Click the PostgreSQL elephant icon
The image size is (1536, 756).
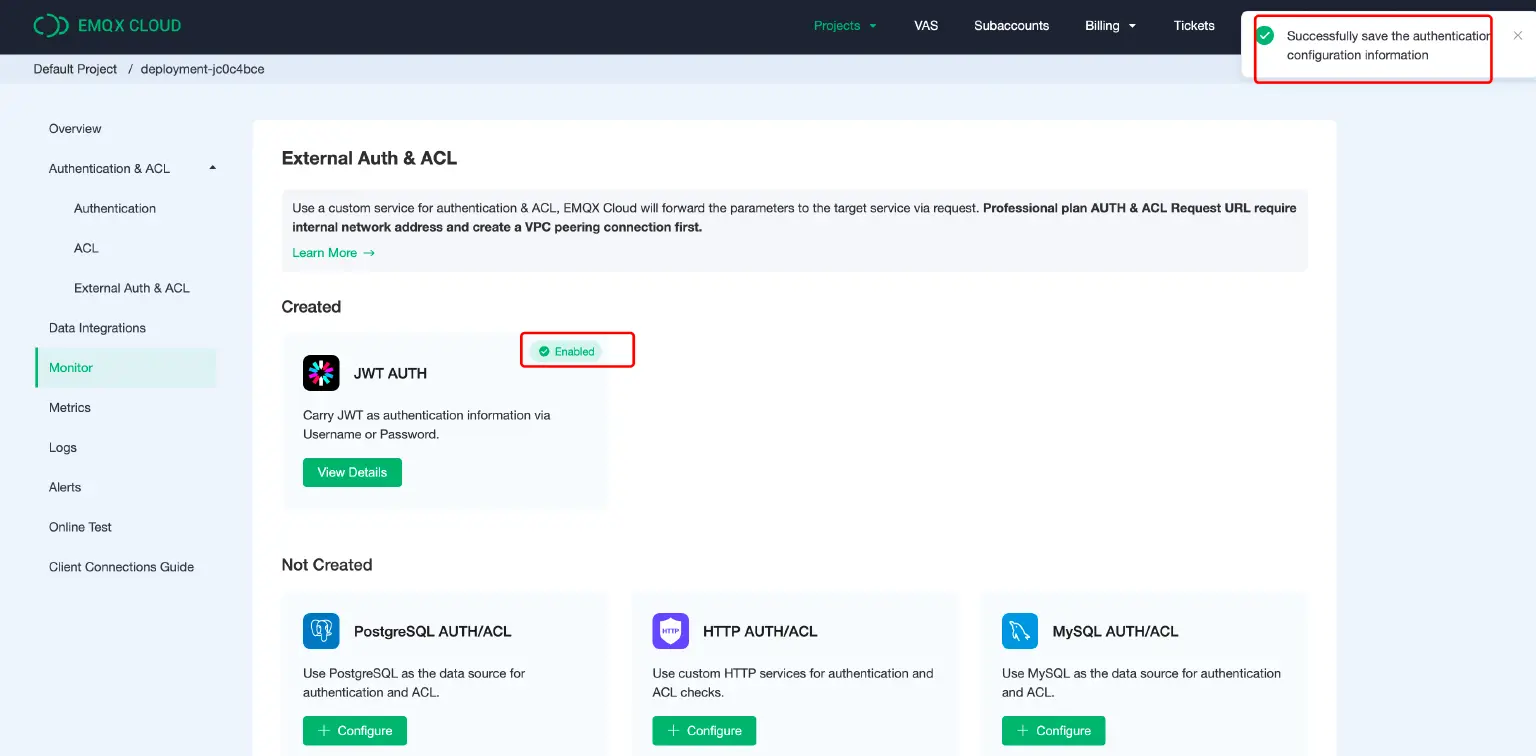tap(321, 631)
